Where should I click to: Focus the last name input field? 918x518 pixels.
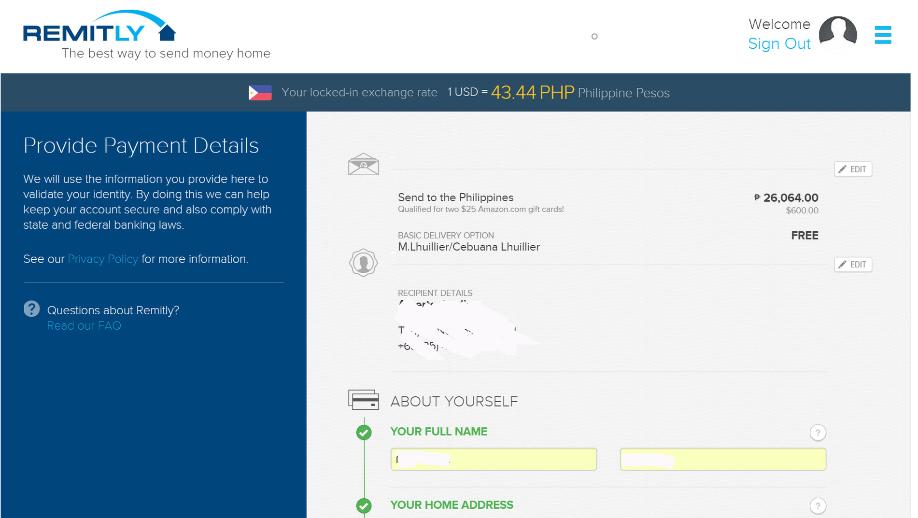coord(723,459)
